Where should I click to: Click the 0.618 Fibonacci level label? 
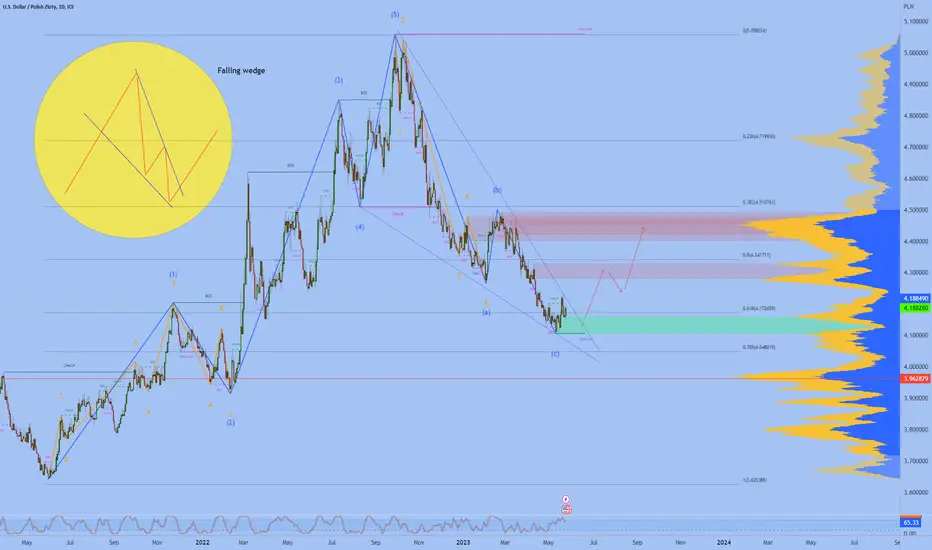pyautogui.click(x=758, y=309)
